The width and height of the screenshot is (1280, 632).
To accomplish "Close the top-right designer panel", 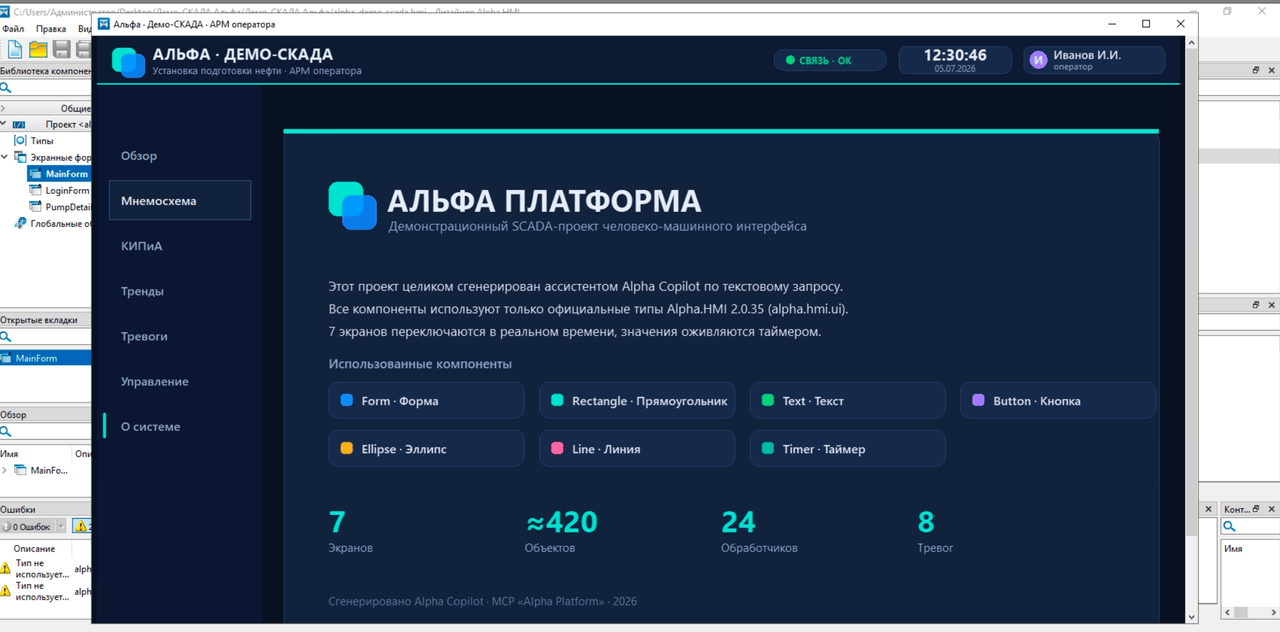I will [x=1272, y=70].
